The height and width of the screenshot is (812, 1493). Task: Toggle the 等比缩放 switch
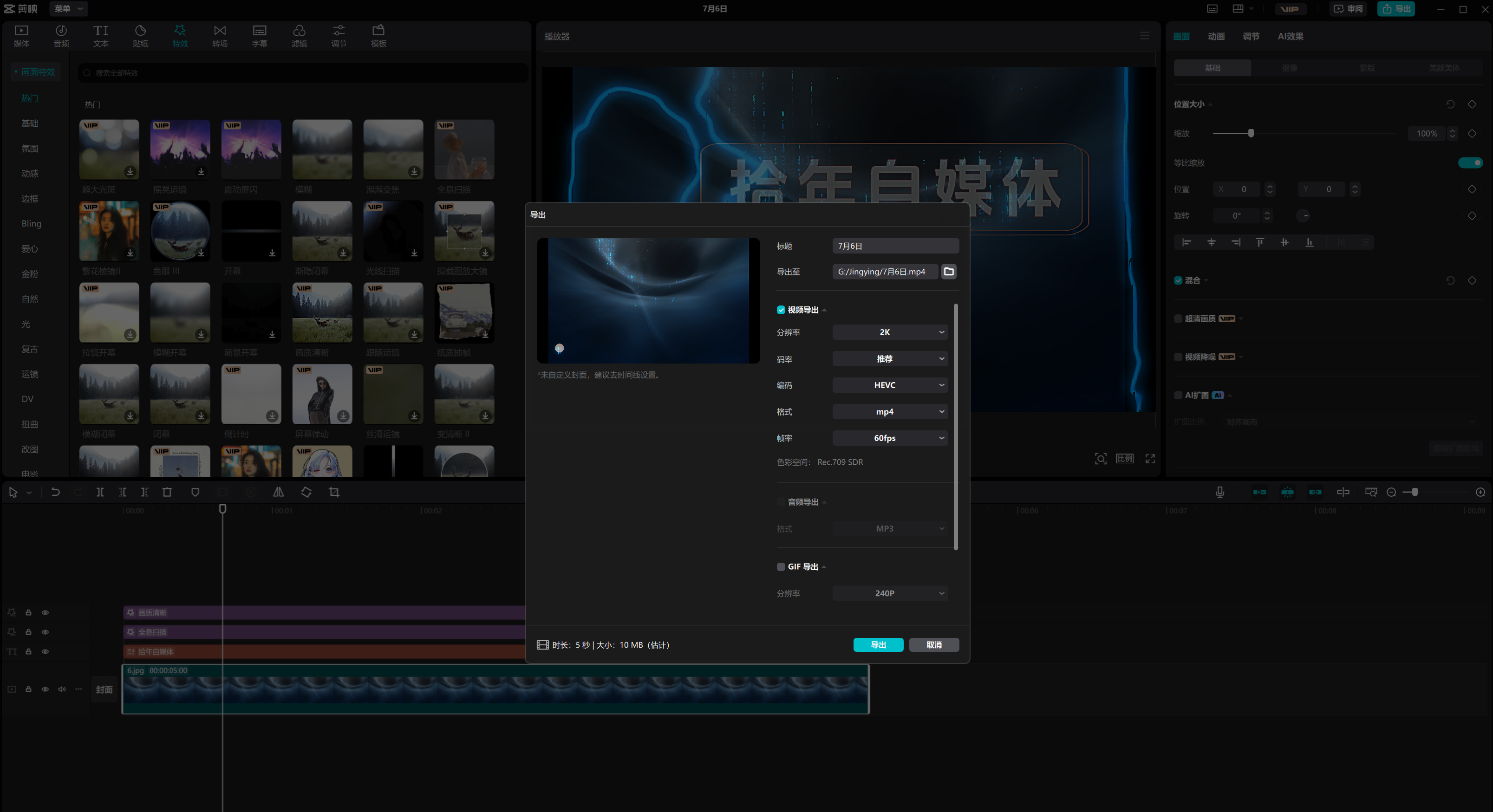(x=1470, y=162)
